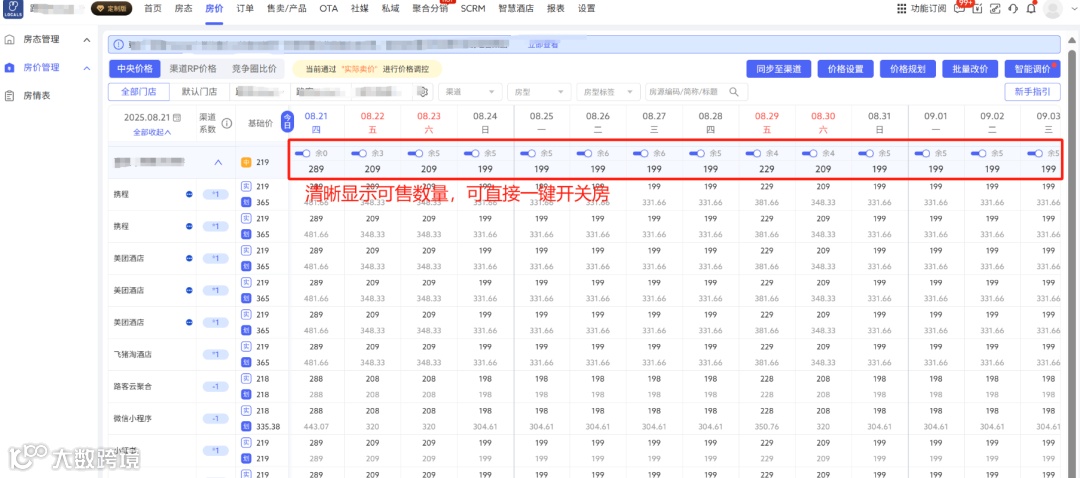Collapse the 房价管理 sidebar section

[x=87, y=67]
